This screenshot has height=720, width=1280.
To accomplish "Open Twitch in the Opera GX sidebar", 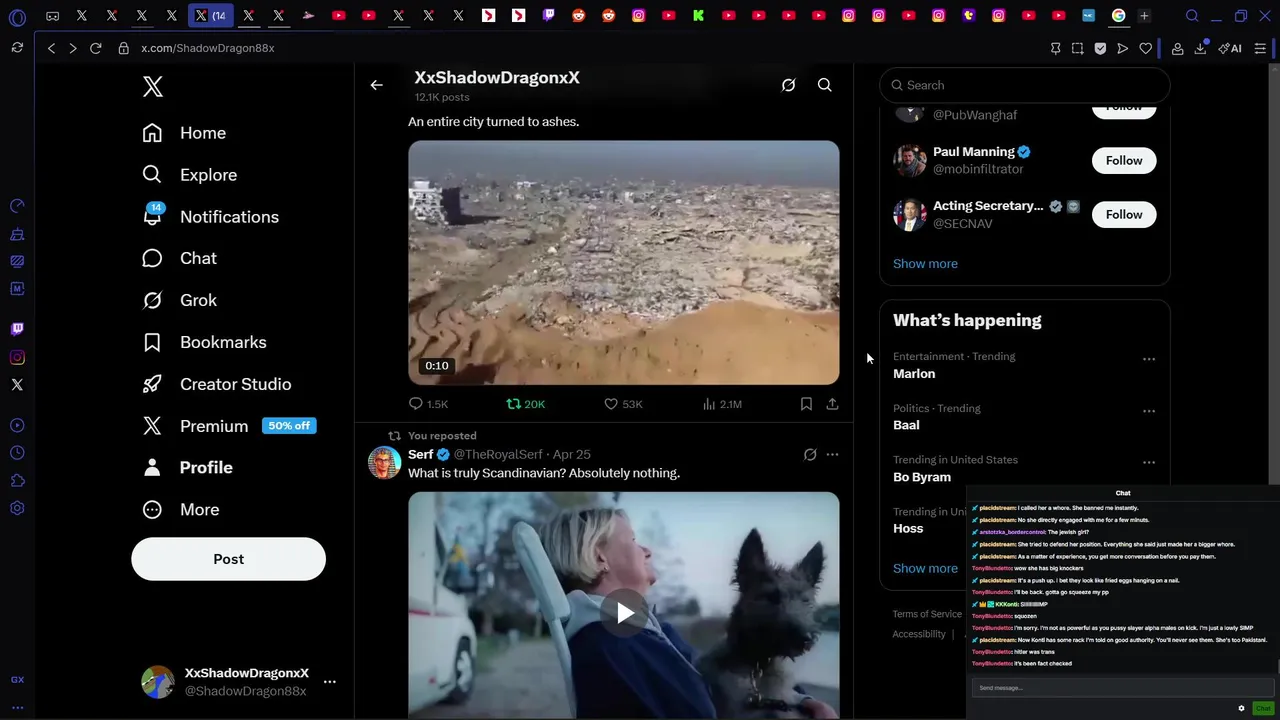I will pos(17,329).
